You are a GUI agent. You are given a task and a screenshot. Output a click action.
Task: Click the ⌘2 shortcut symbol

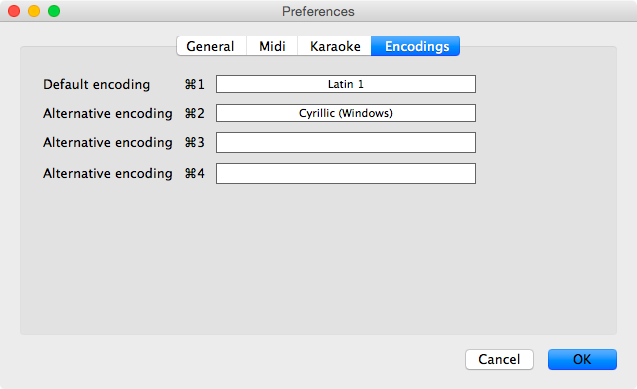point(195,113)
